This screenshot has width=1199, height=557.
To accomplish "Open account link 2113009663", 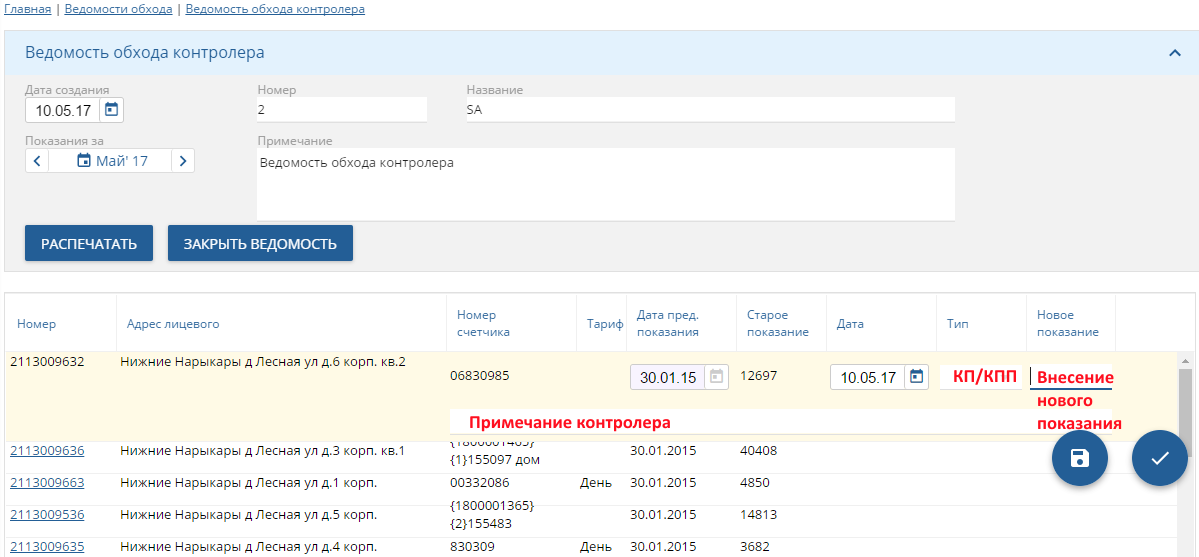I will [x=47, y=483].
